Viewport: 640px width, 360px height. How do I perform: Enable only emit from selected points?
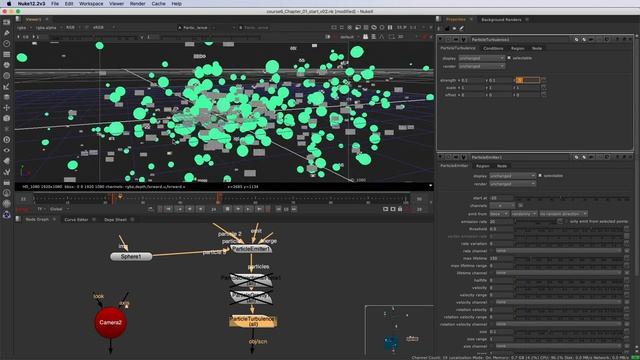(x=566, y=221)
